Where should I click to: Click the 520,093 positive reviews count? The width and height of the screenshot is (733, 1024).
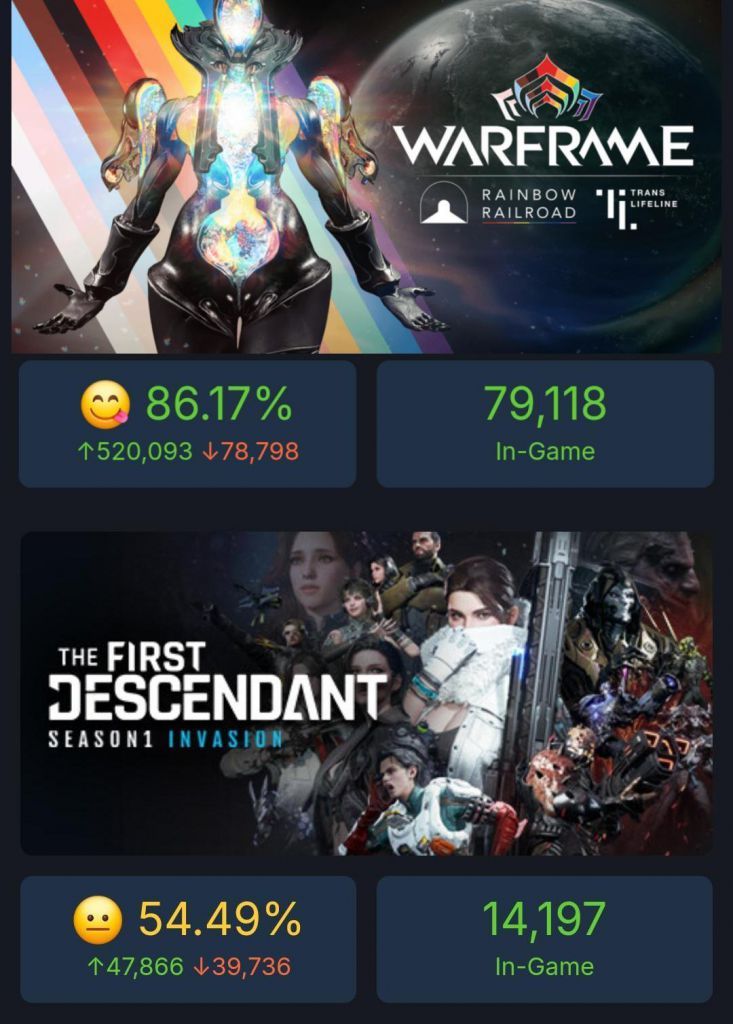[144, 451]
